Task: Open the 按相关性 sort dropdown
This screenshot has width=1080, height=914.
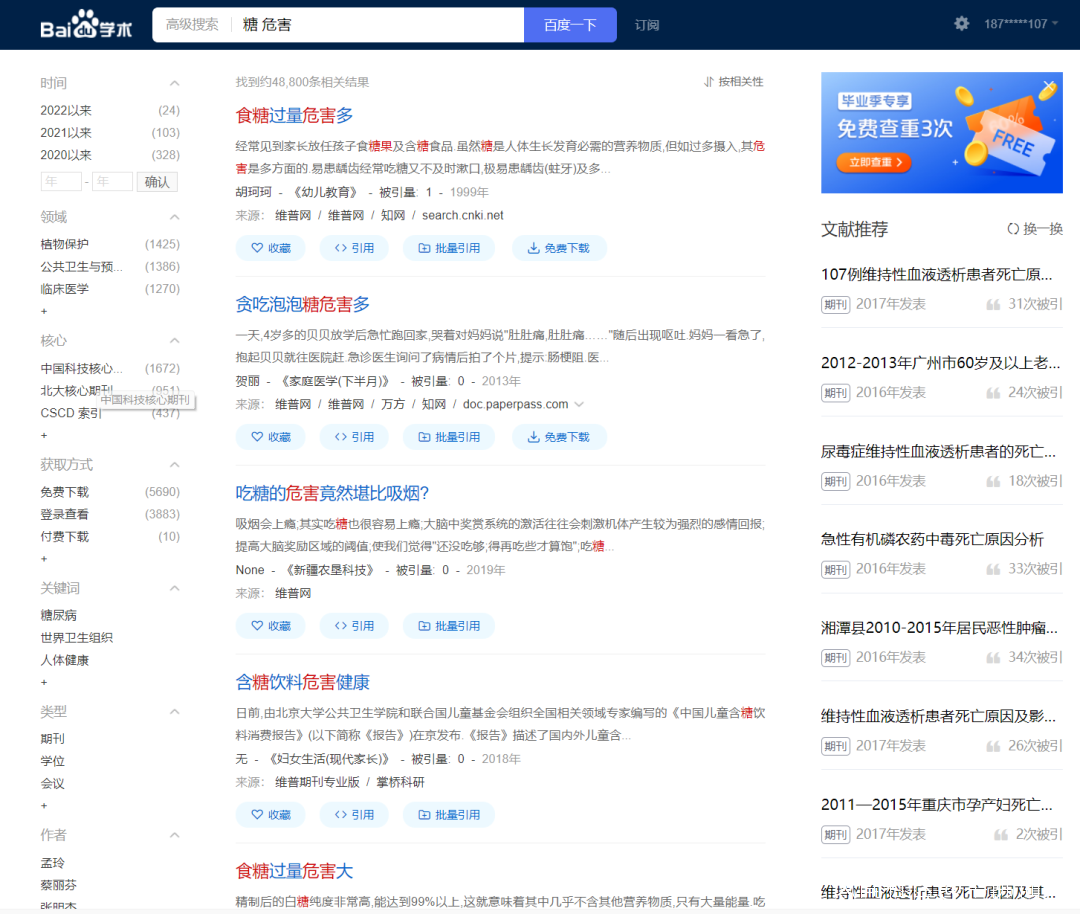Action: coord(733,82)
